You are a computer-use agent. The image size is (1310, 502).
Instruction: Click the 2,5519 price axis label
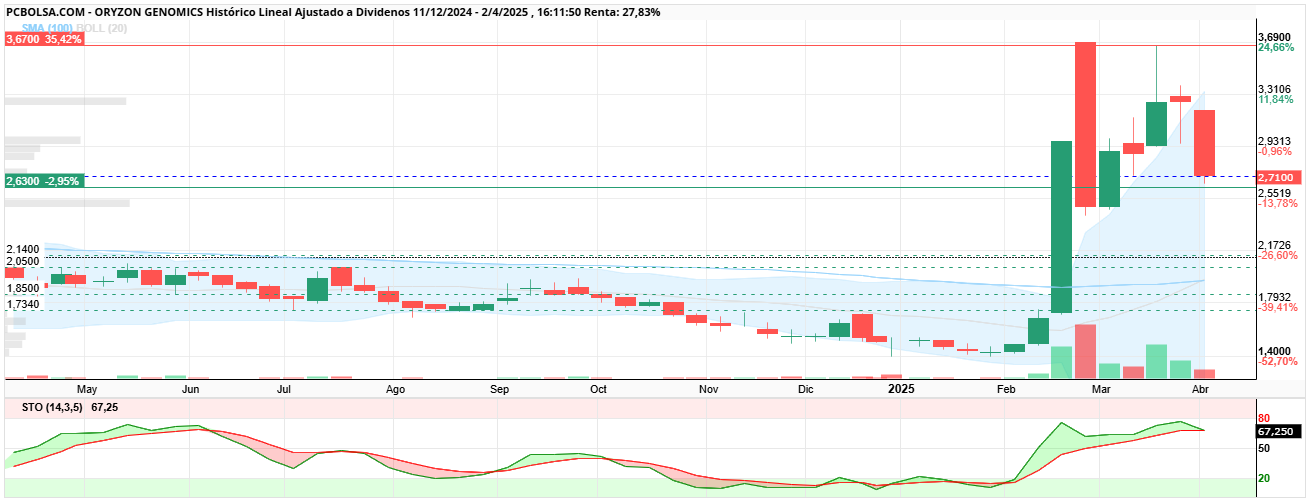pos(1275,193)
